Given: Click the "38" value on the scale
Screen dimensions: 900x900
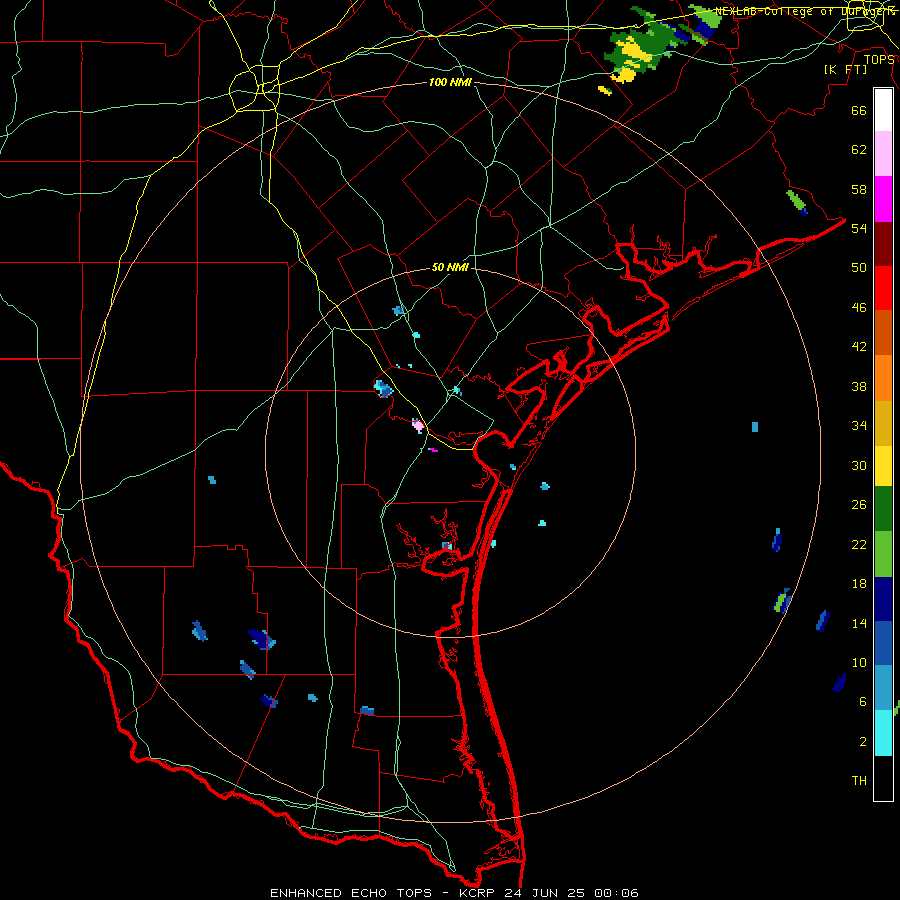Looking at the screenshot, I should tap(859, 386).
